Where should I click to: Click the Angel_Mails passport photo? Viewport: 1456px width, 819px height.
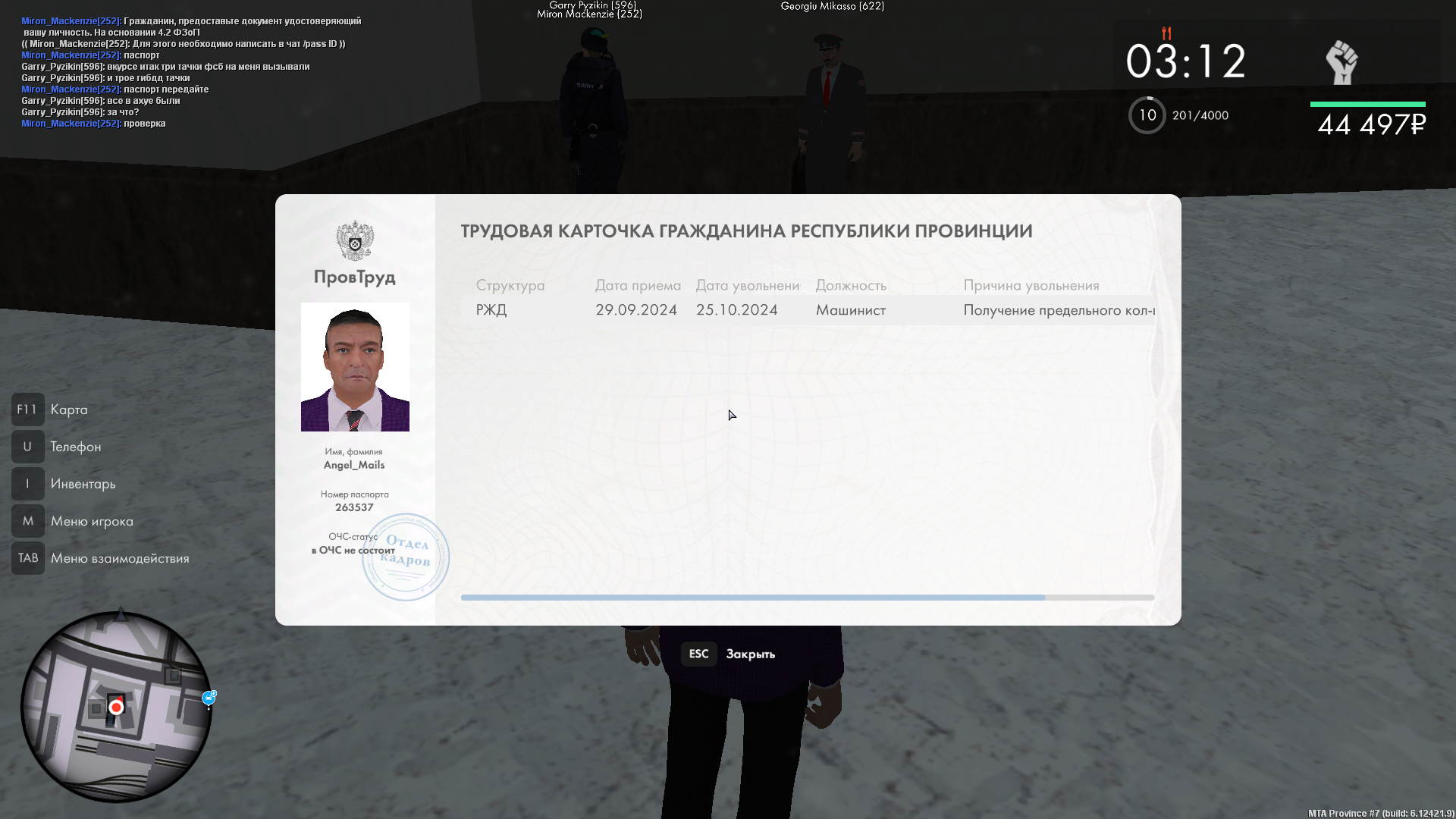pyautogui.click(x=355, y=367)
